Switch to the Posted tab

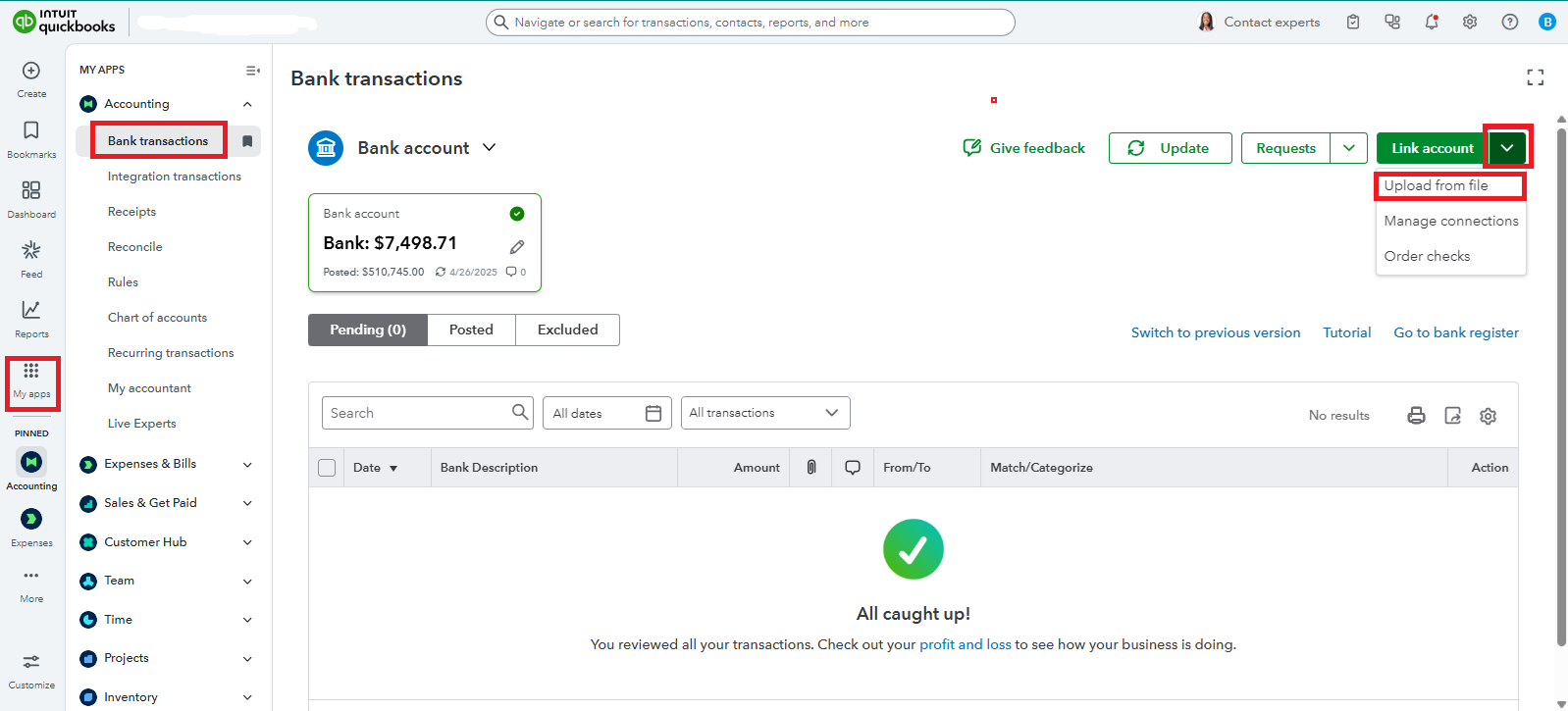click(x=471, y=330)
